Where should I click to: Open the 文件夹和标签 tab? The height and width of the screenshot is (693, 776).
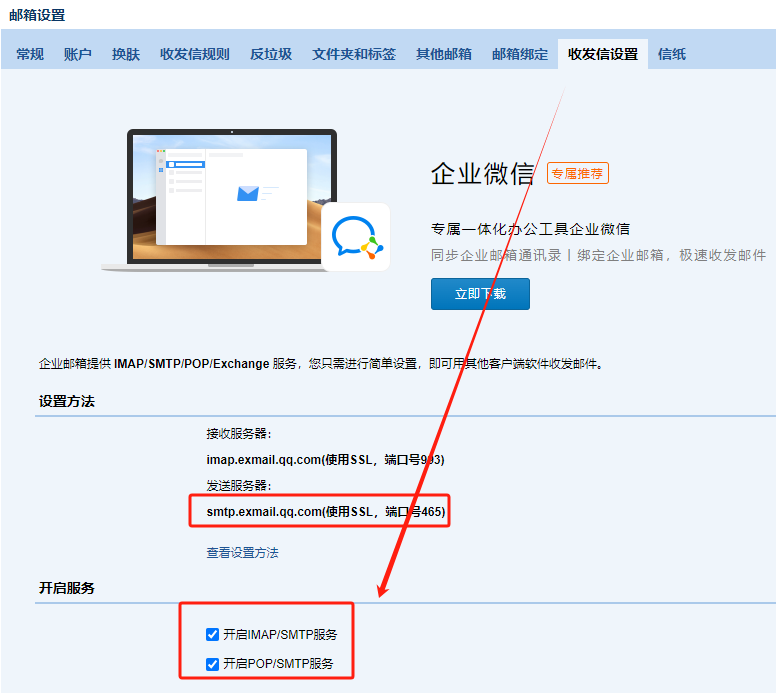coord(354,54)
